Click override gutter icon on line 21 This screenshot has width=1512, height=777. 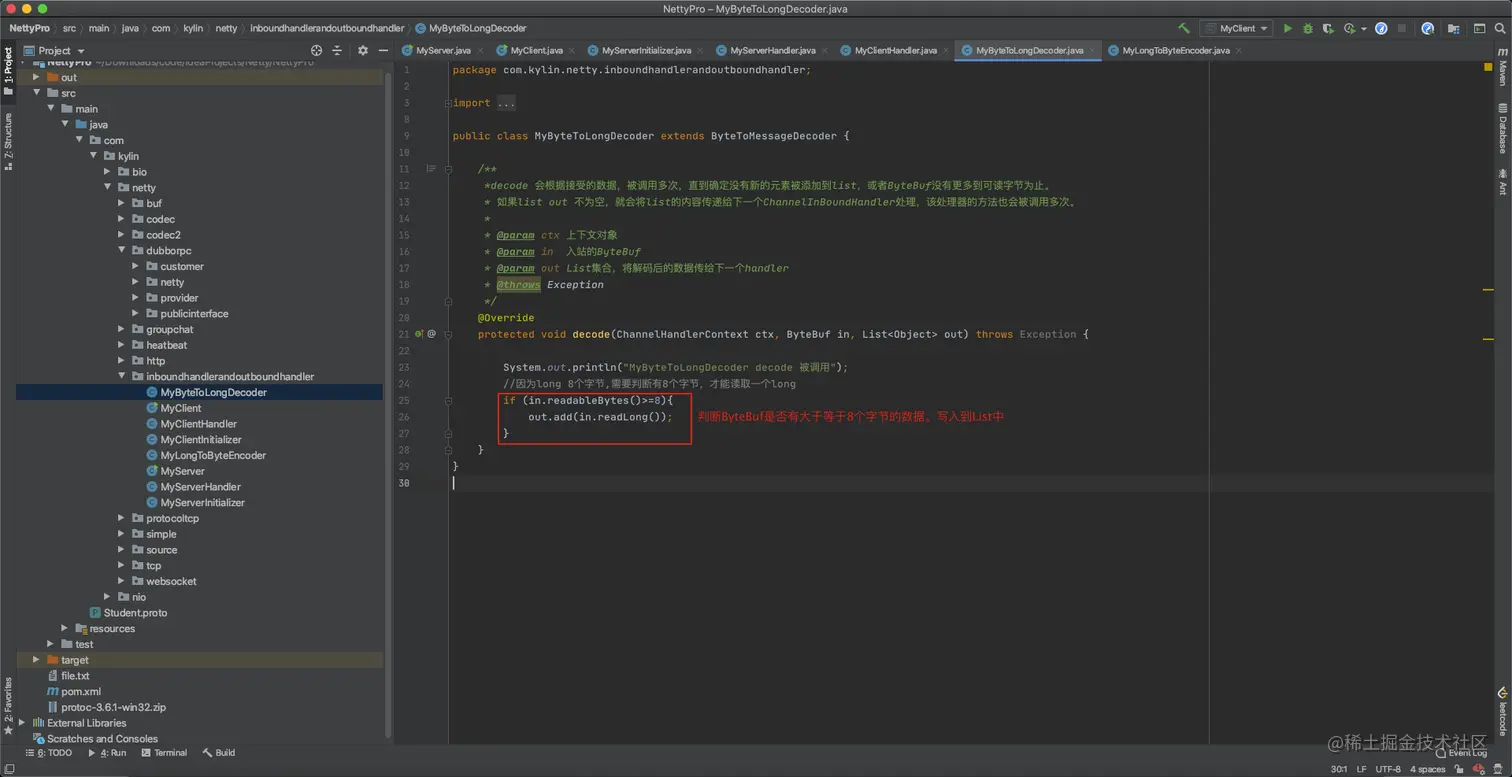(x=420, y=334)
